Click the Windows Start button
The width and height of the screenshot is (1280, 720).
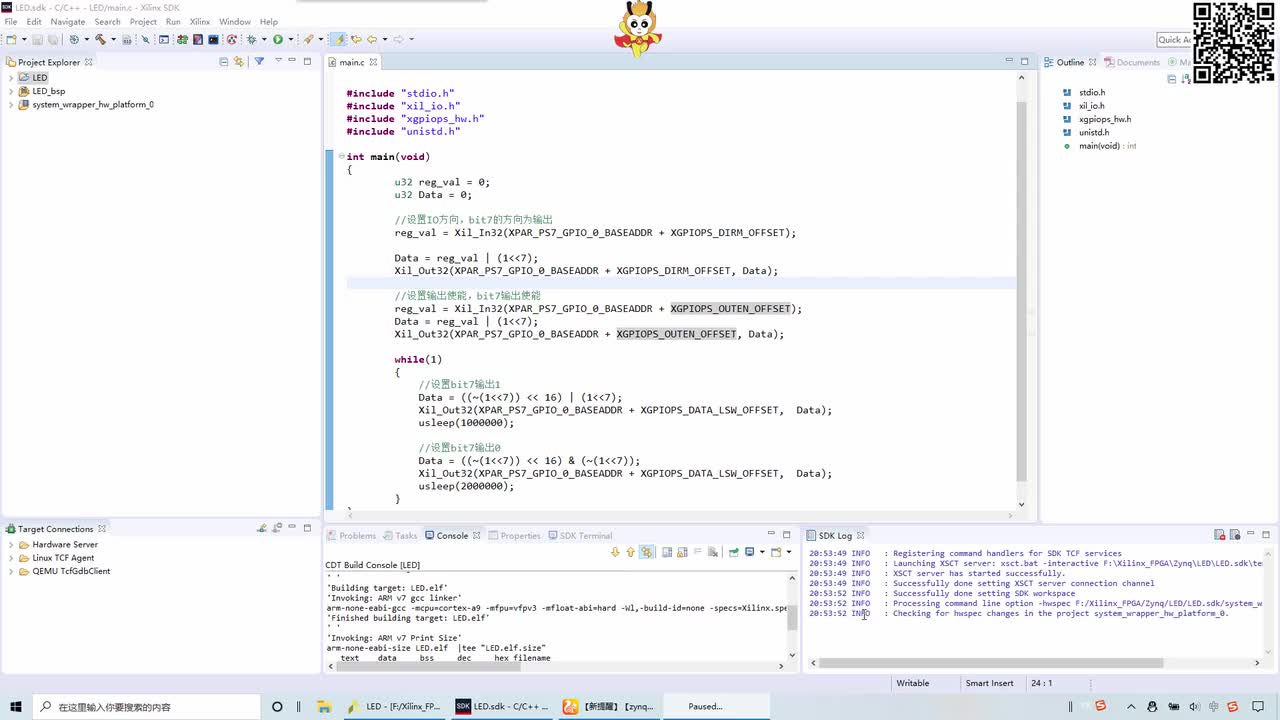tap(16, 706)
